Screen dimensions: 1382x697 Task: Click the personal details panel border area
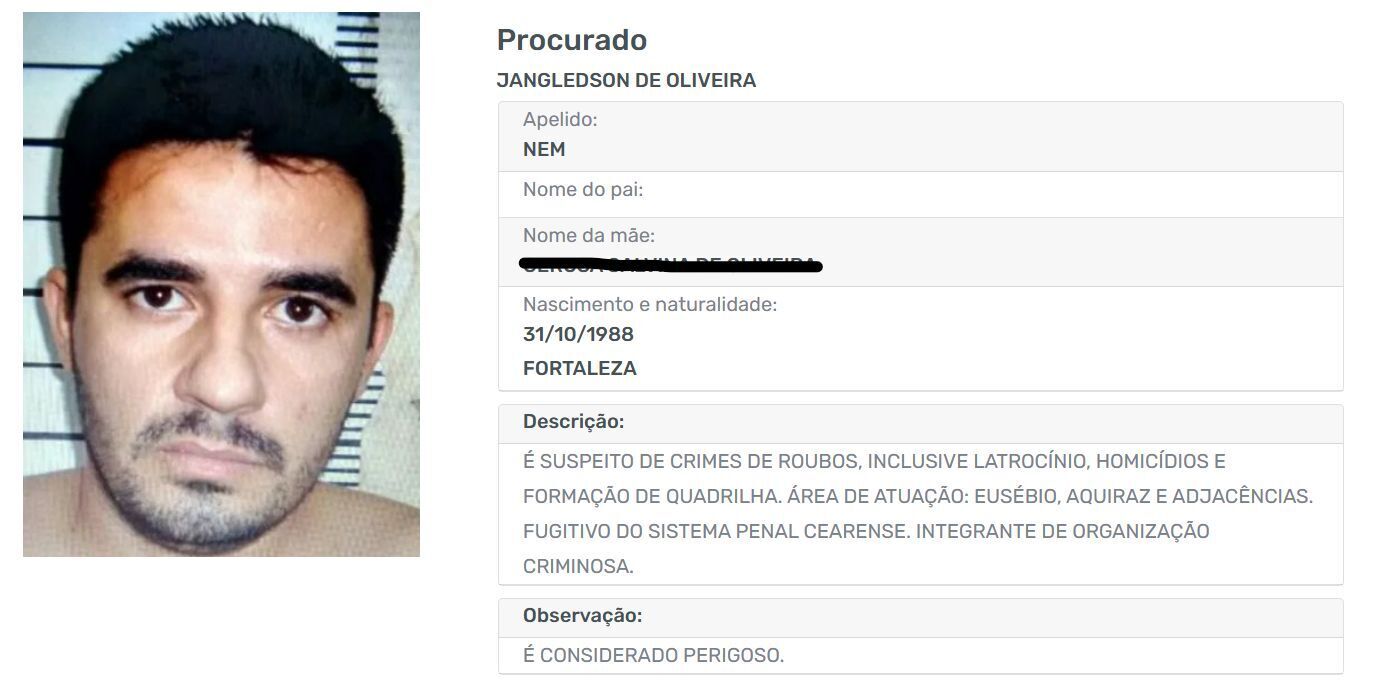click(x=920, y=246)
